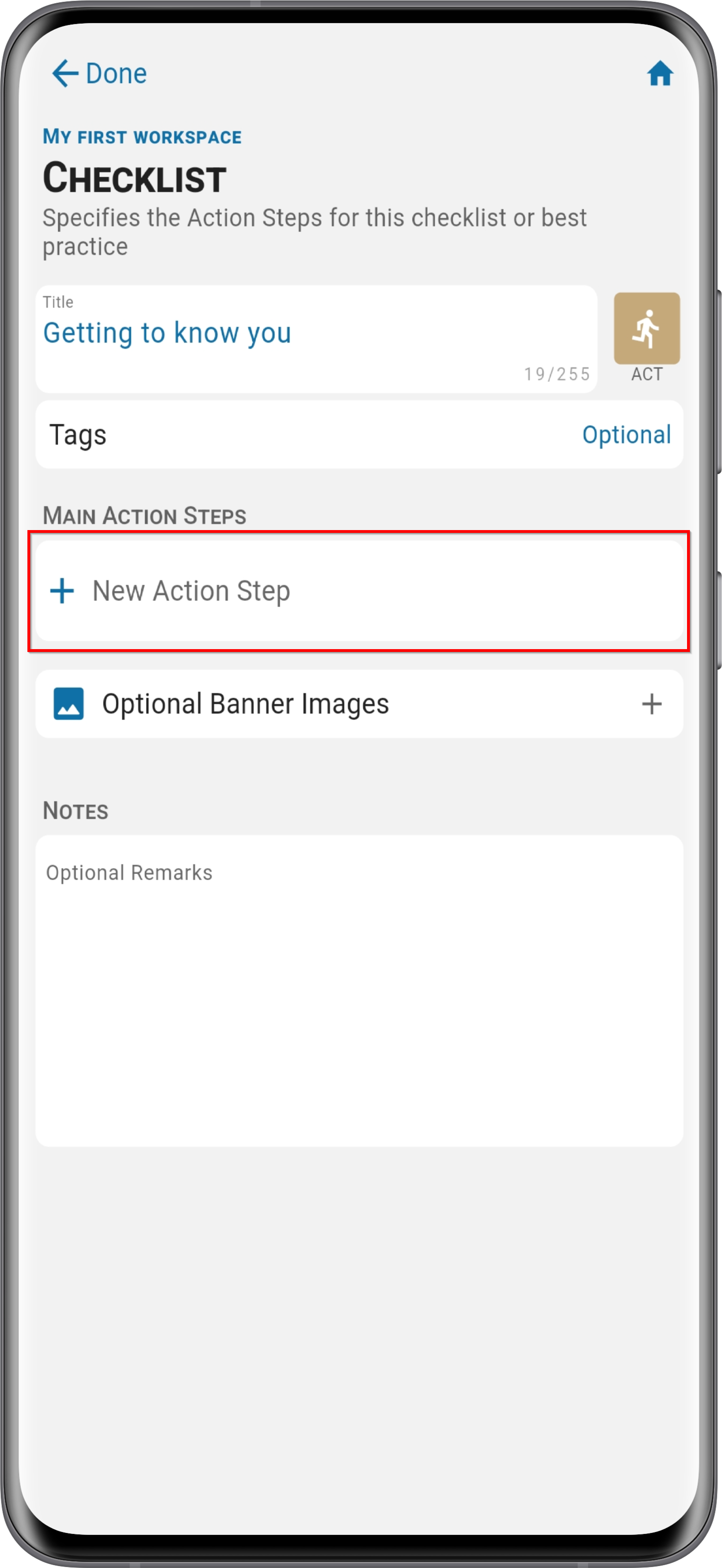Tap the New Action Step label
Viewport: 722px width, 1568px height.
191,591
